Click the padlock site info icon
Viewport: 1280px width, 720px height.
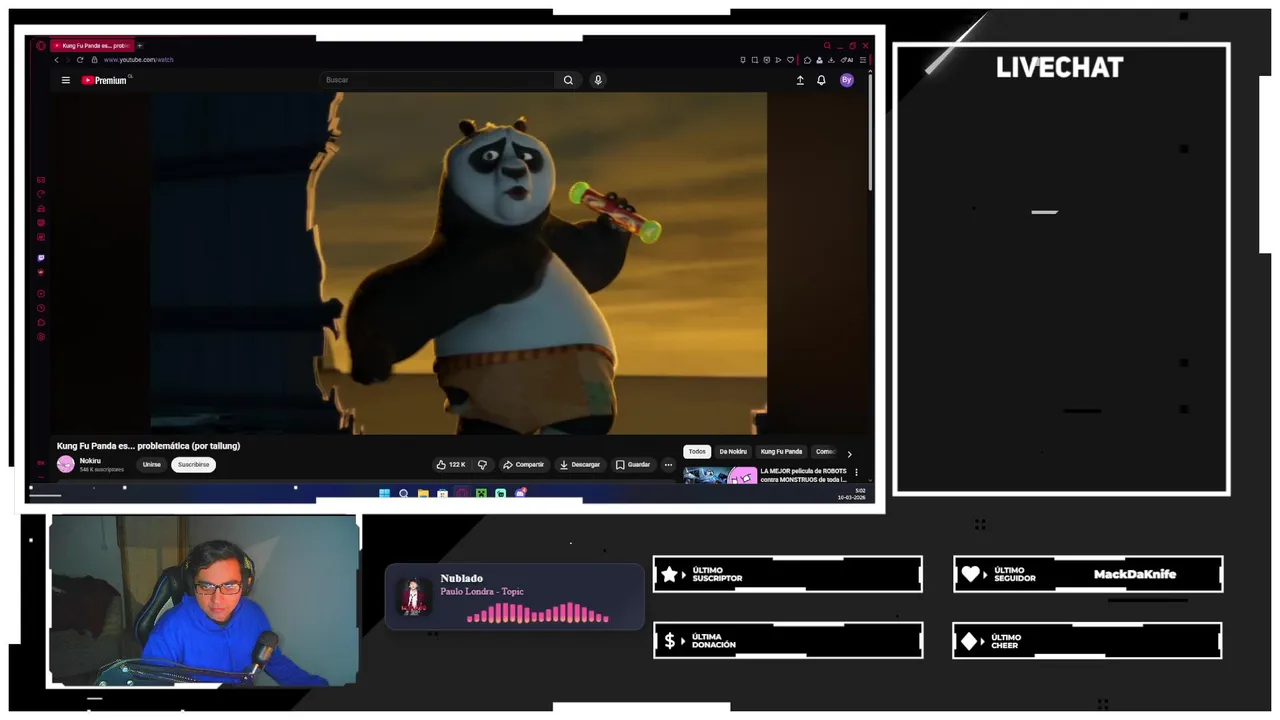pos(95,60)
